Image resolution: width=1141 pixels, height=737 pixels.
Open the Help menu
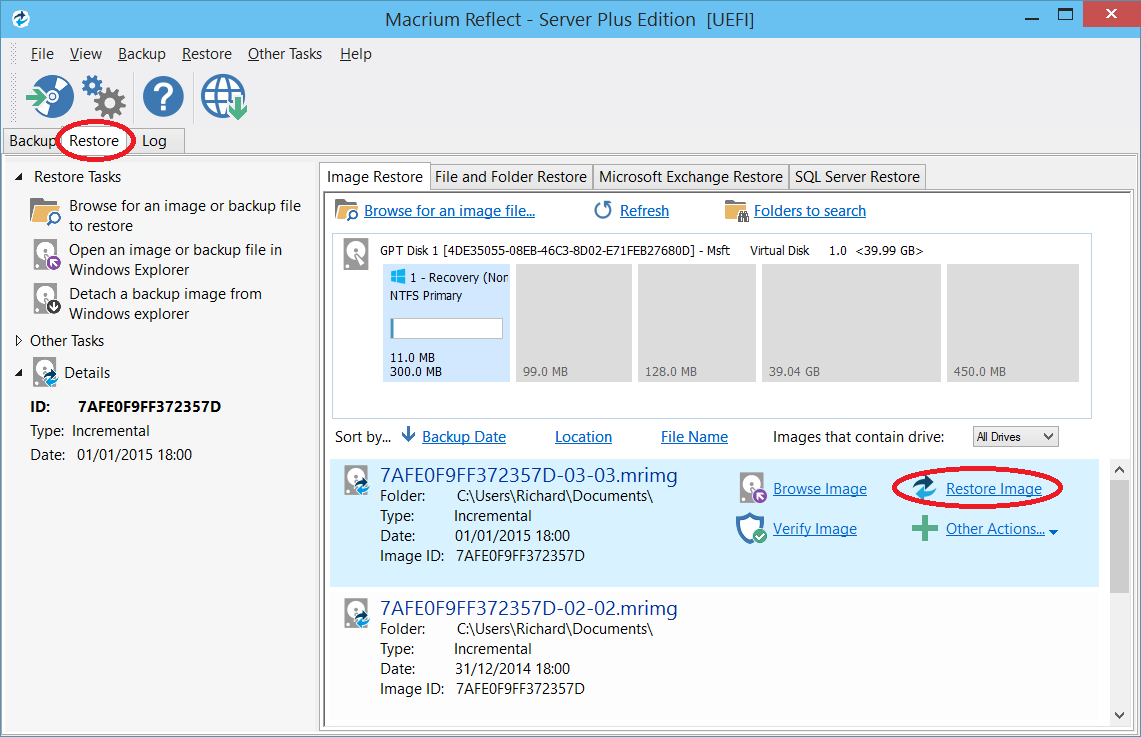coord(356,54)
